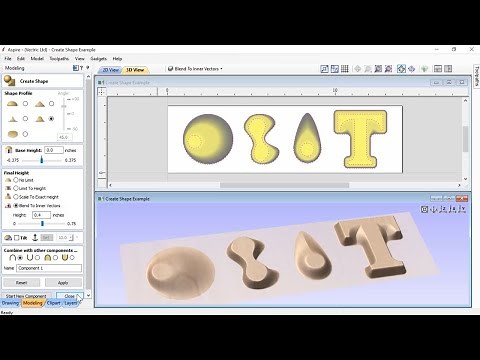Click the Subtract combine mode icon

tap(30, 258)
